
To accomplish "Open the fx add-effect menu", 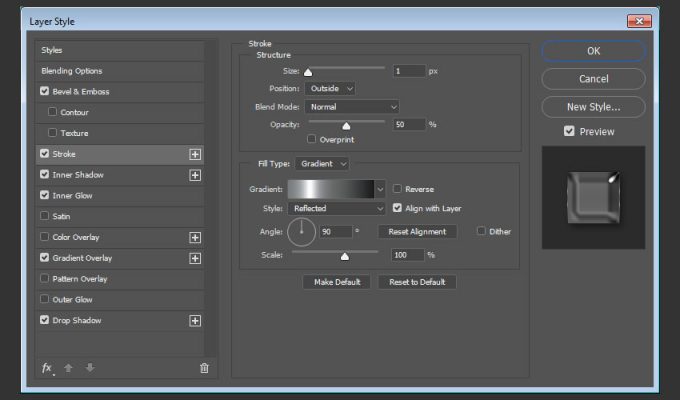I will click(47, 368).
